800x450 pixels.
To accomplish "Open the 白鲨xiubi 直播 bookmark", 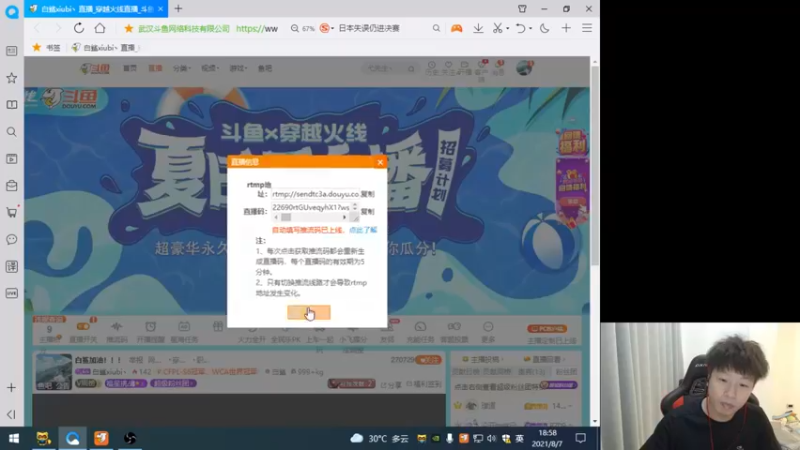I will tap(105, 47).
